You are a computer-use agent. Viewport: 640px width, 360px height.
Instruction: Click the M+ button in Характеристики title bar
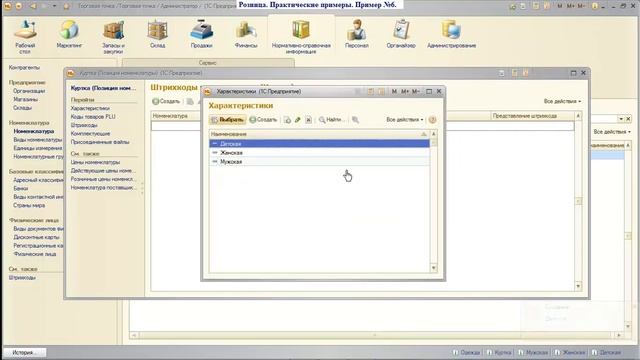tap(405, 91)
